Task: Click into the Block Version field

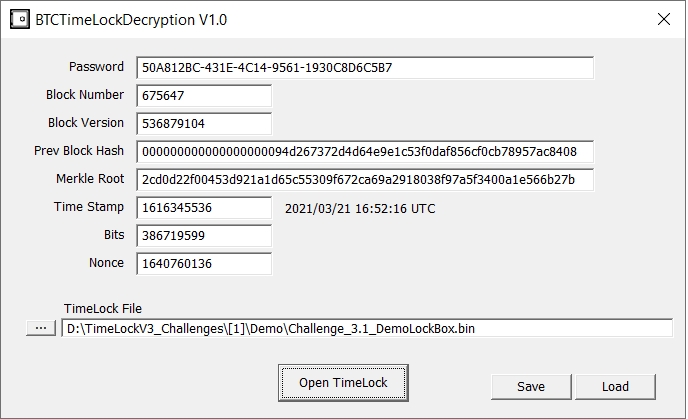Action: 204,124
